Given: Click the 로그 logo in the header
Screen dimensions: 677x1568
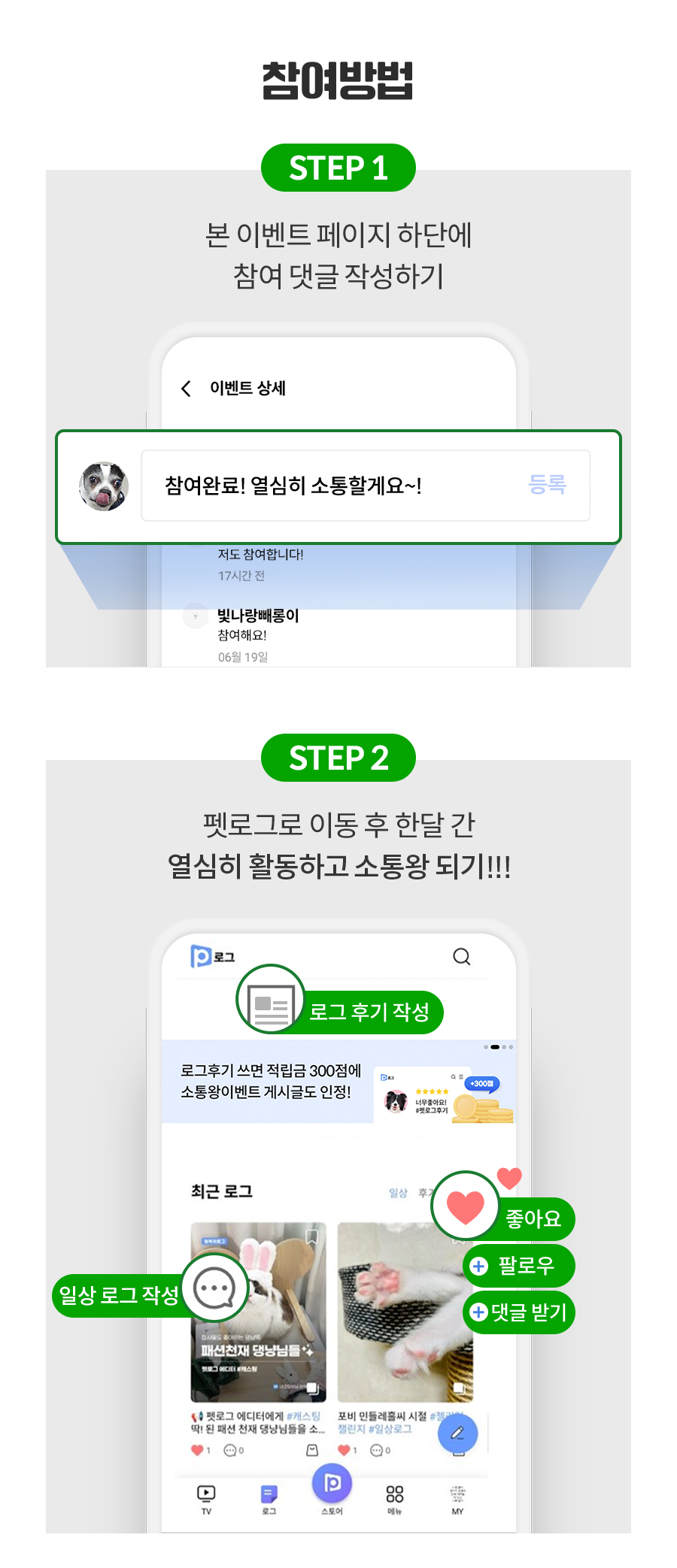Looking at the screenshot, I should [x=213, y=956].
